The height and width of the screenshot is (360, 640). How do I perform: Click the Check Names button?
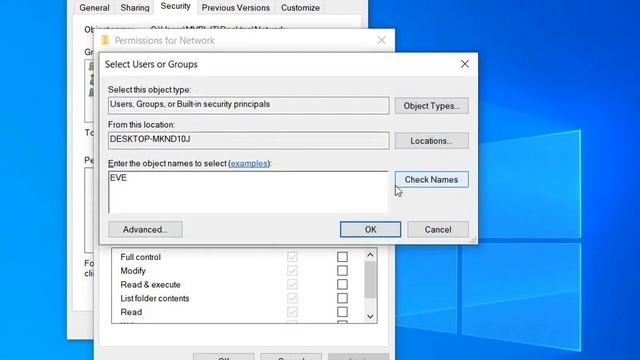coord(431,180)
